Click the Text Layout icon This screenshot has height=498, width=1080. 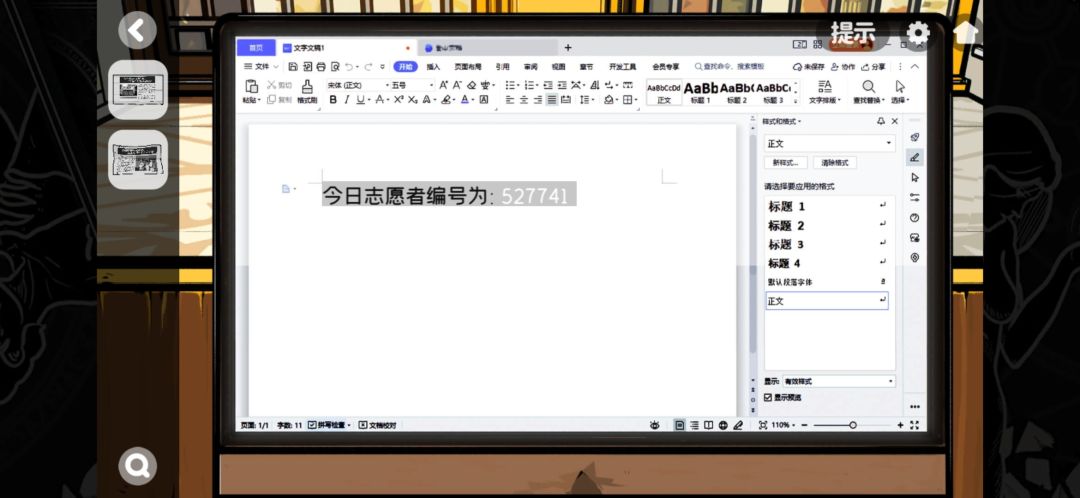824,86
